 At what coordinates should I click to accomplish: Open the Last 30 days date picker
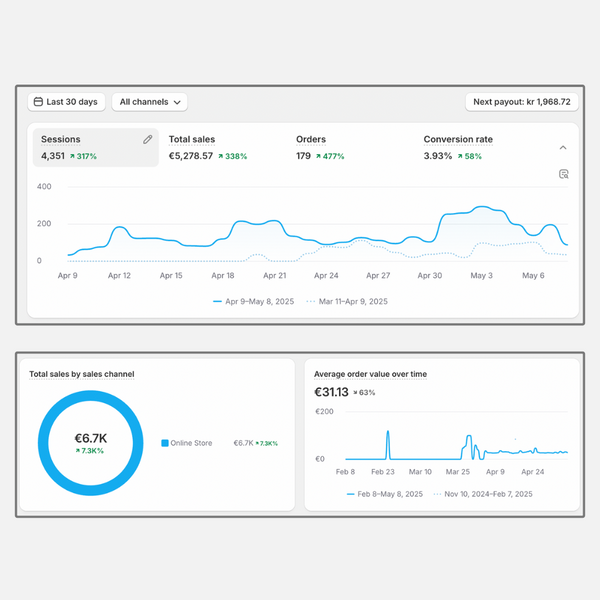66,102
